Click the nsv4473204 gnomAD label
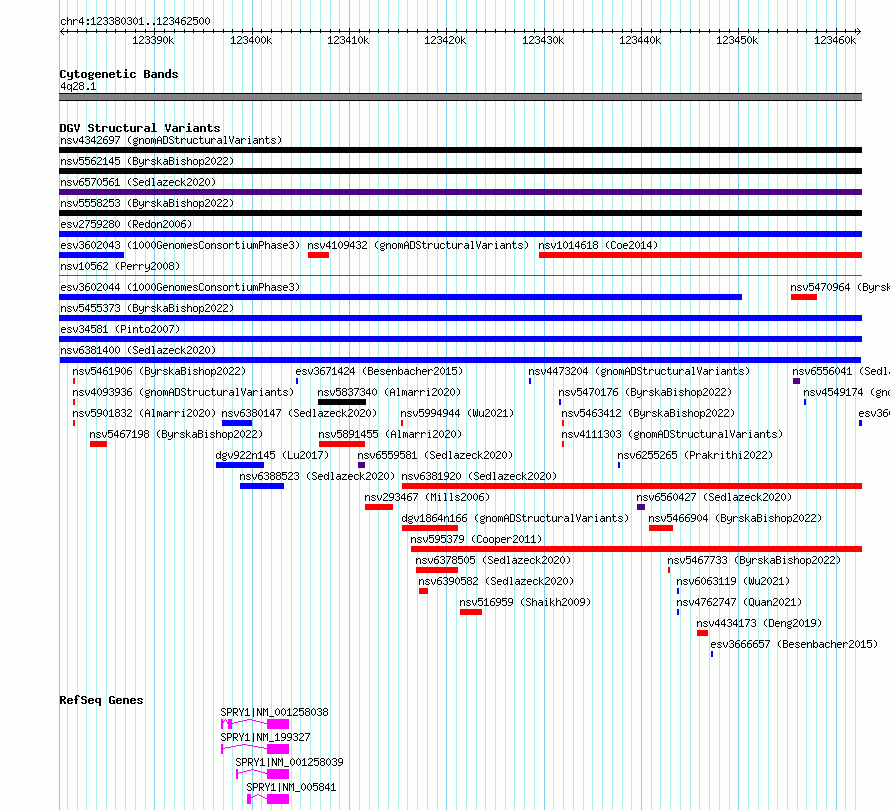 click(639, 371)
